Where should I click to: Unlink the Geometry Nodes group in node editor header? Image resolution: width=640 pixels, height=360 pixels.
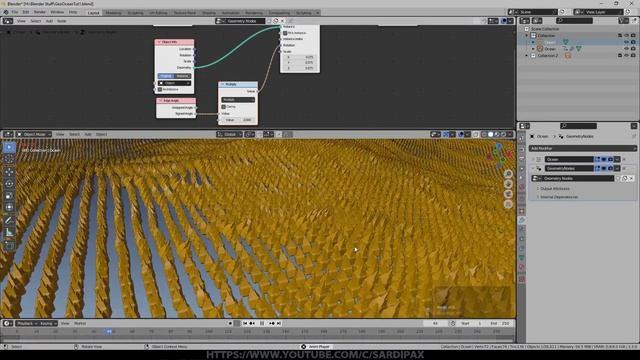pyautogui.click(x=282, y=21)
